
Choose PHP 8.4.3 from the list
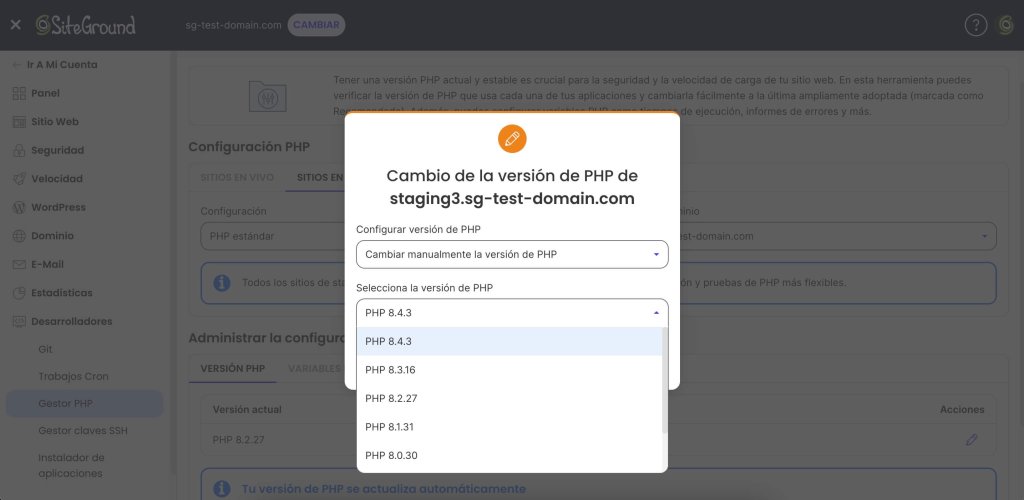click(x=509, y=341)
